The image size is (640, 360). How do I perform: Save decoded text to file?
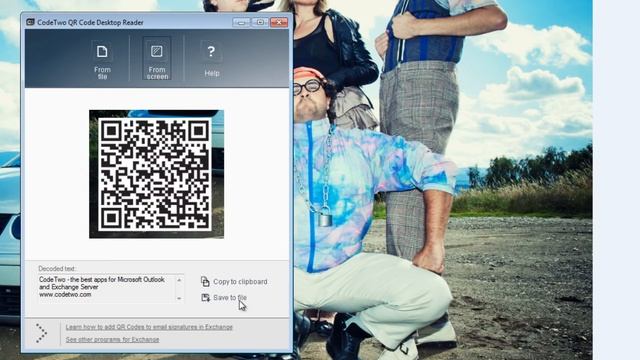(224, 298)
